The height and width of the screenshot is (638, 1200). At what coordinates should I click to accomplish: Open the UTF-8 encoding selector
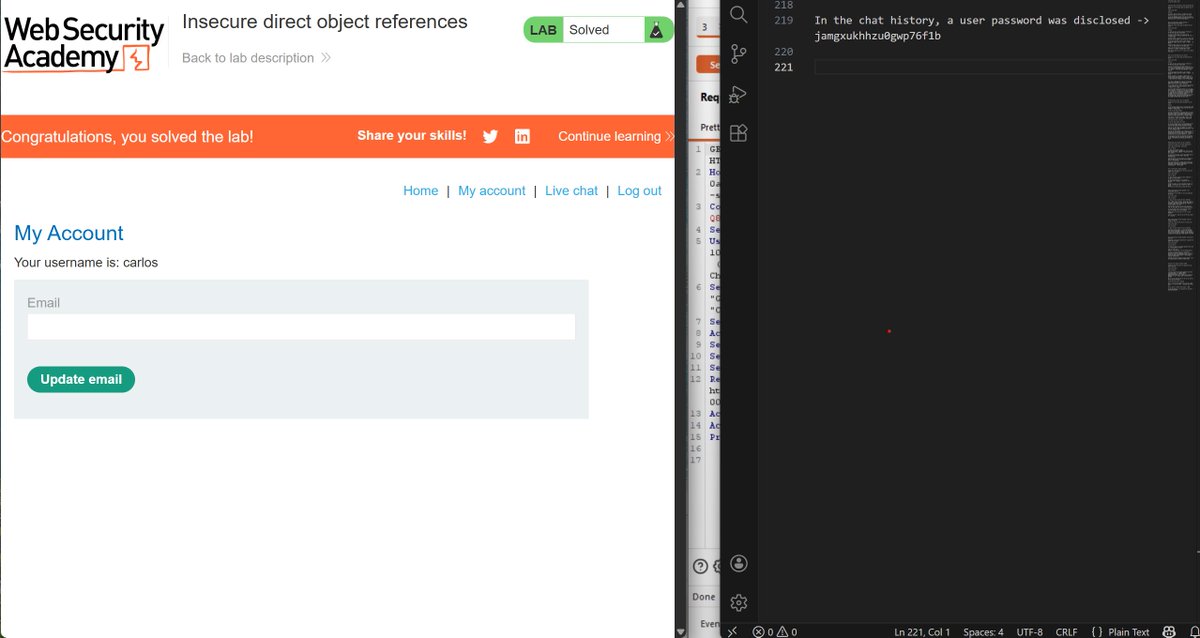(x=1029, y=631)
